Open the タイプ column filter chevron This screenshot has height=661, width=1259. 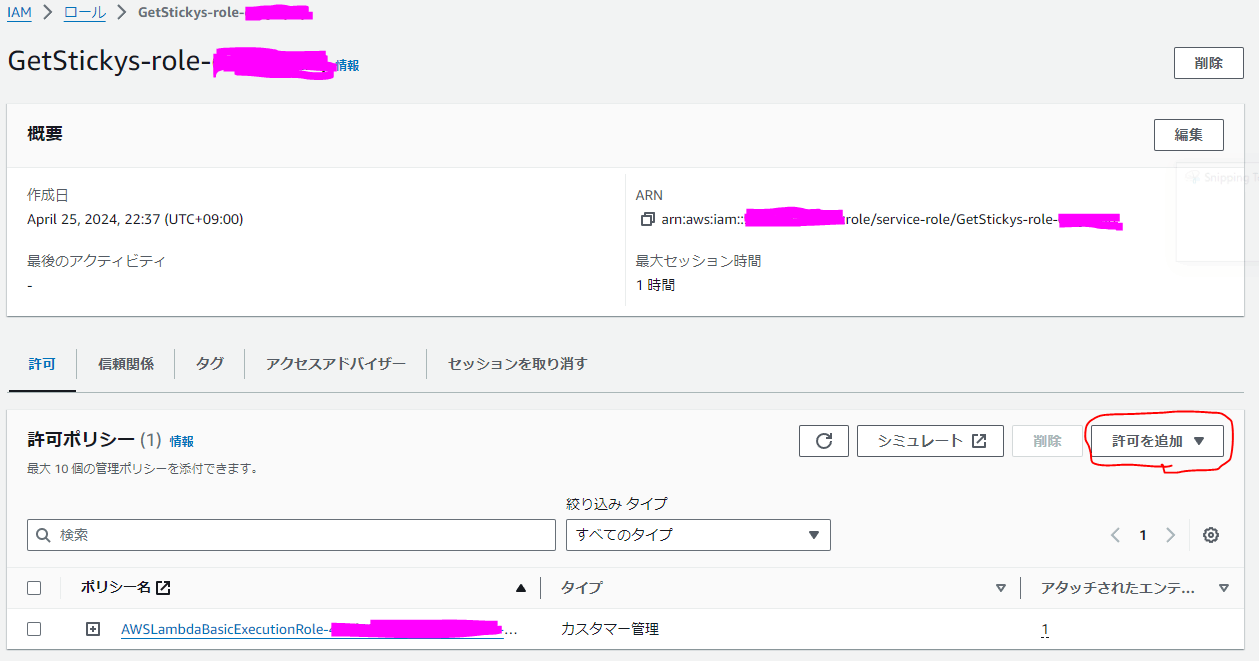(1001, 587)
